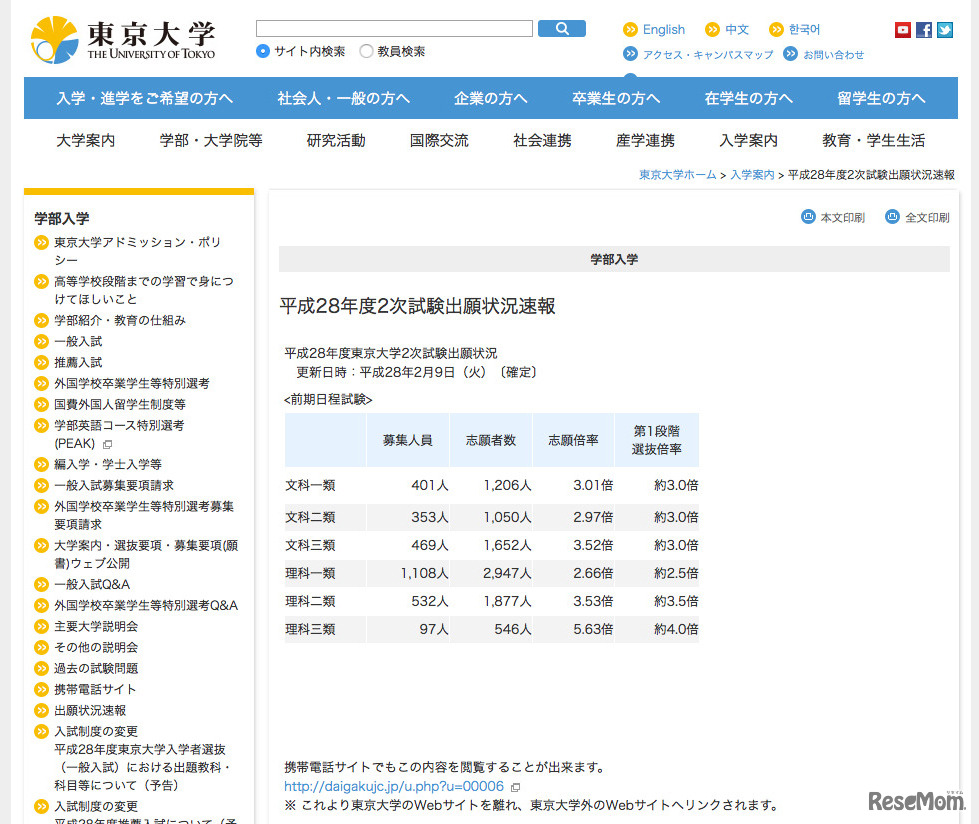This screenshot has height=824, width=979.
Task: Select the サイト内検索 radio button
Action: click(x=262, y=48)
